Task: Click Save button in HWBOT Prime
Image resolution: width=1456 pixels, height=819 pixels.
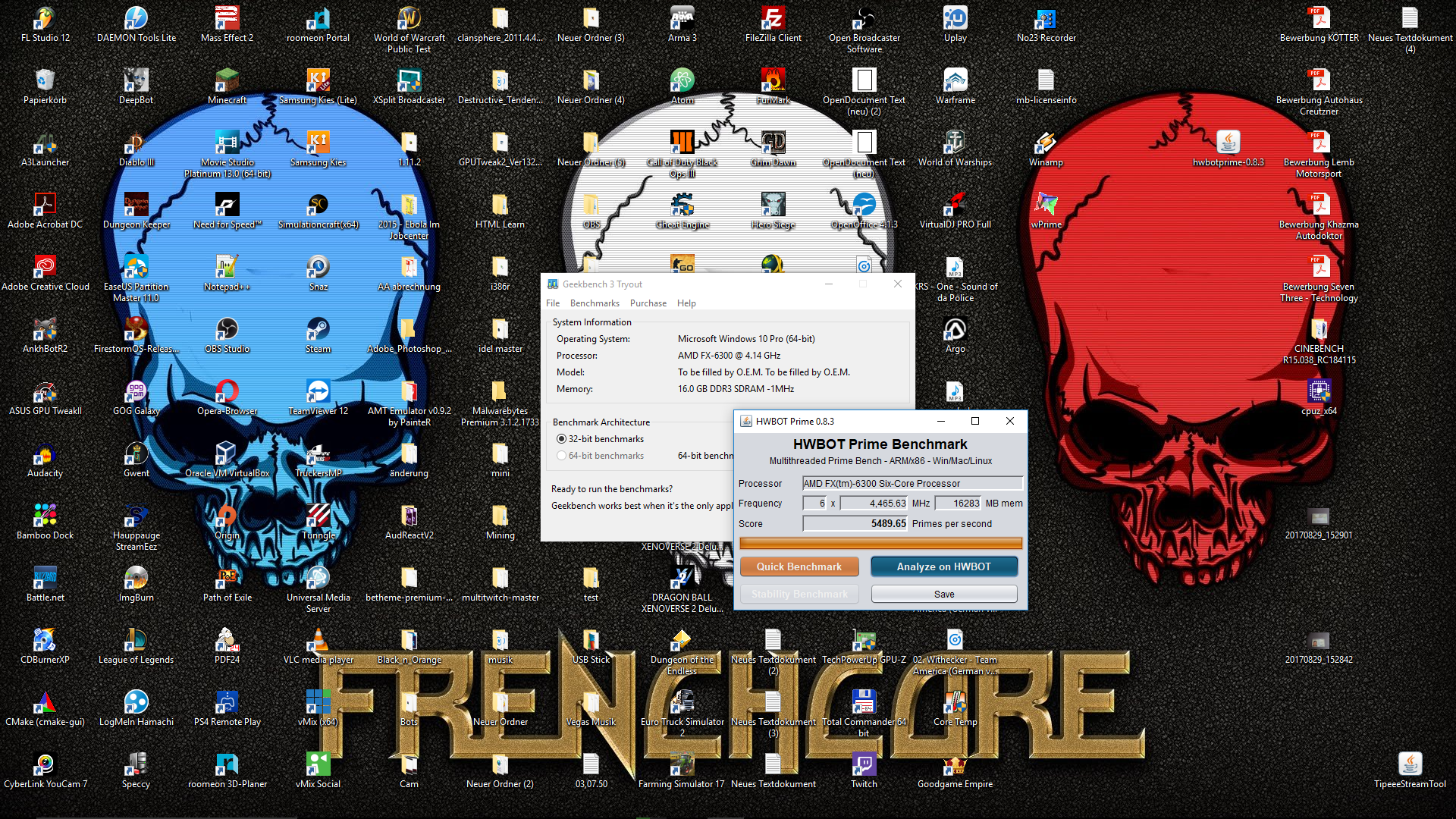Action: (x=944, y=594)
